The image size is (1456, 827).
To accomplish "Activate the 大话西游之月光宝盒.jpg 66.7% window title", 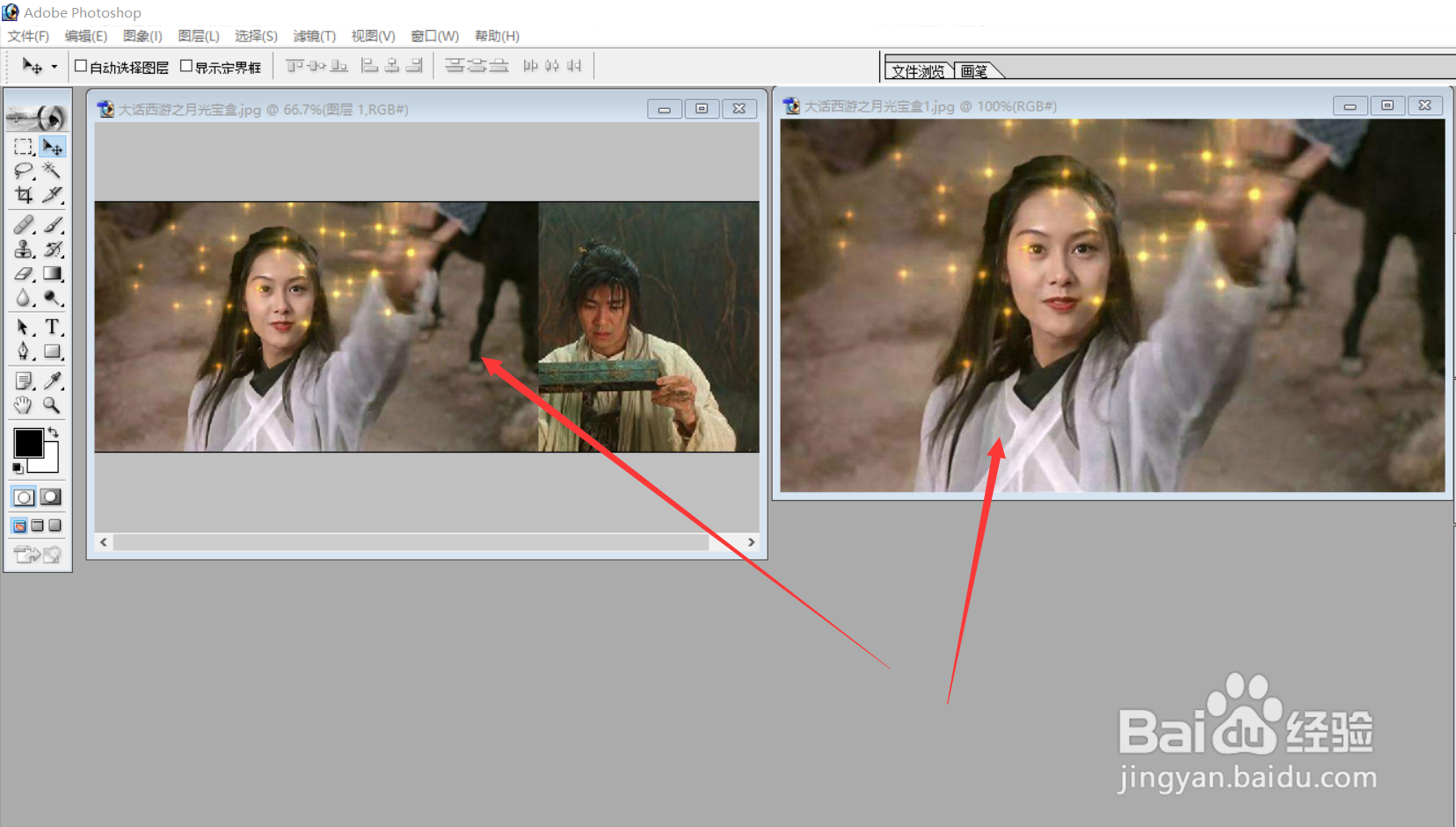I will (x=263, y=110).
